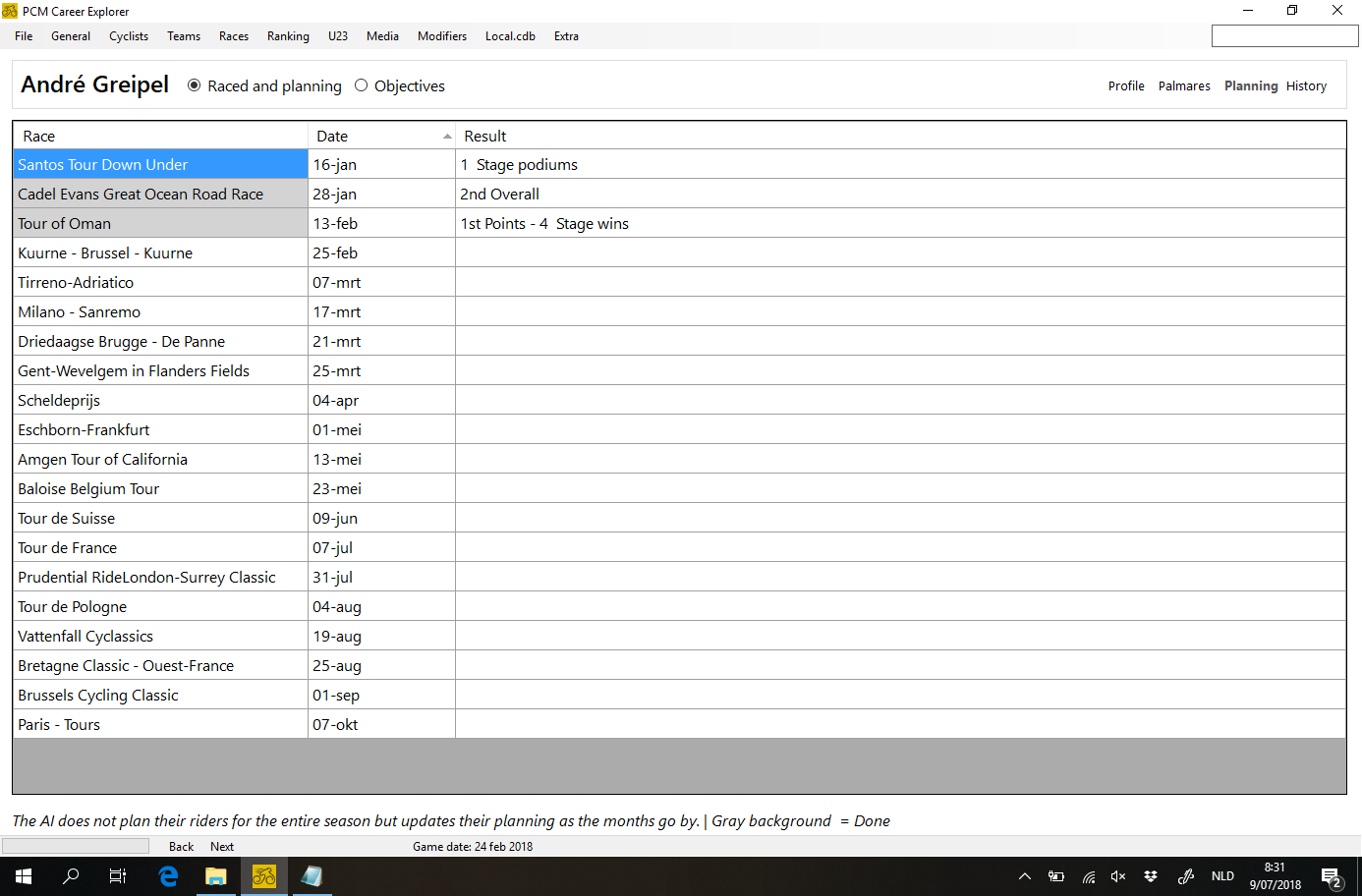Viewport: 1362px width, 896px height.
Task: Launch Microsoft Edge from the taskbar
Action: [x=168, y=876]
